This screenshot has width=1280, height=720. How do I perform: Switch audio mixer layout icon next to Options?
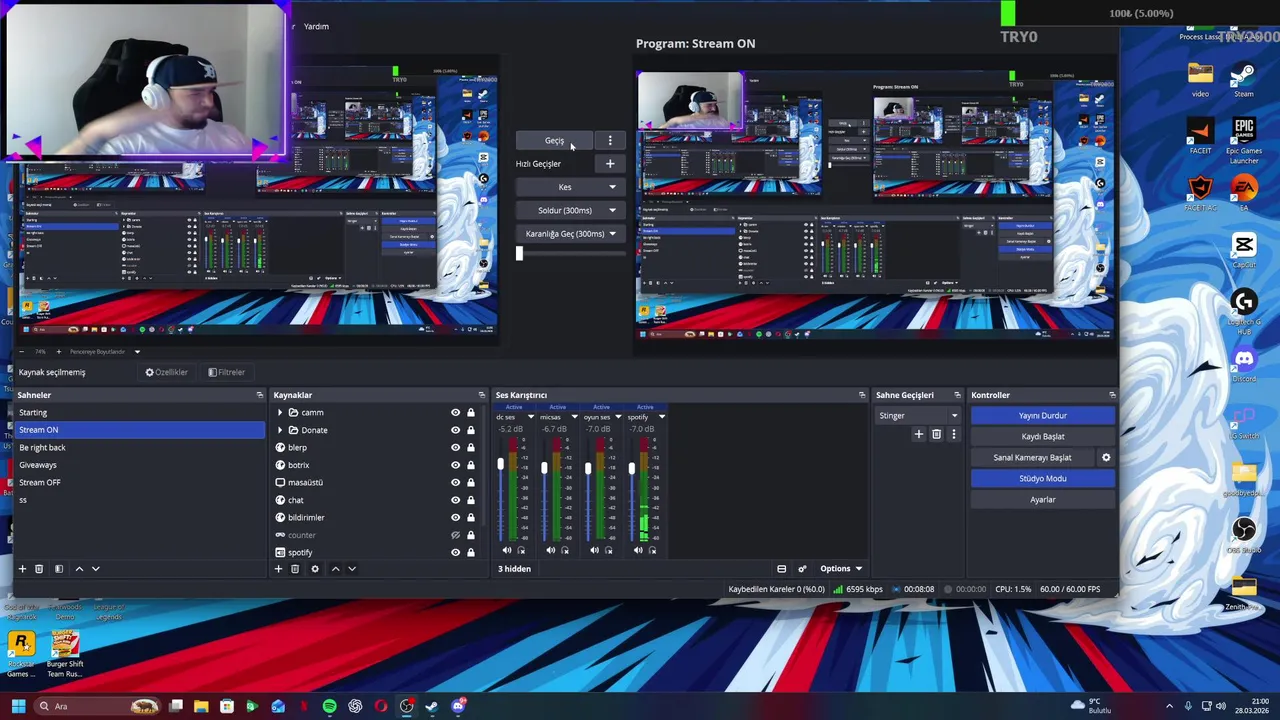pyautogui.click(x=782, y=569)
